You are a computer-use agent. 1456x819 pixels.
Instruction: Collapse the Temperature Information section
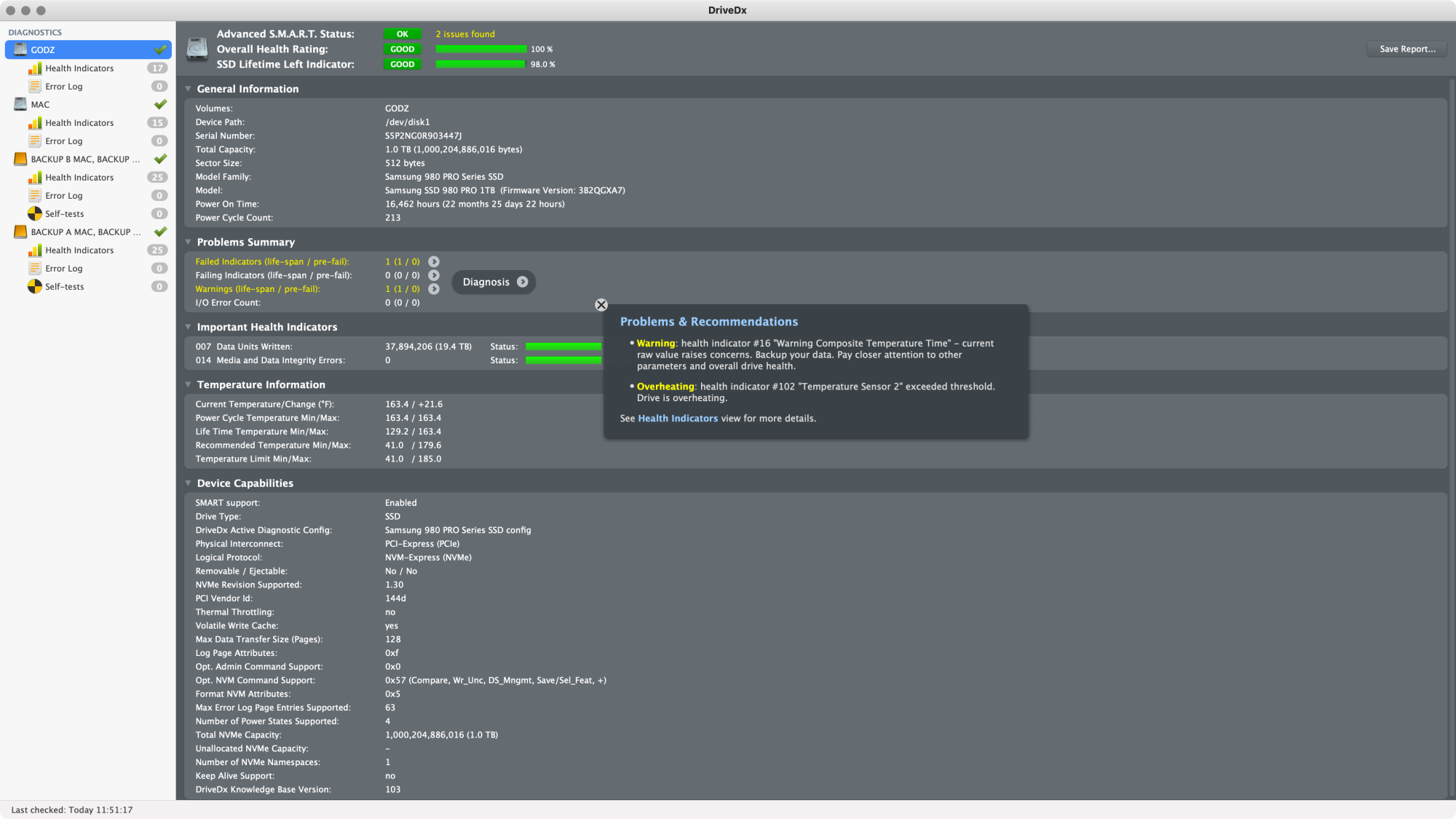click(x=189, y=384)
